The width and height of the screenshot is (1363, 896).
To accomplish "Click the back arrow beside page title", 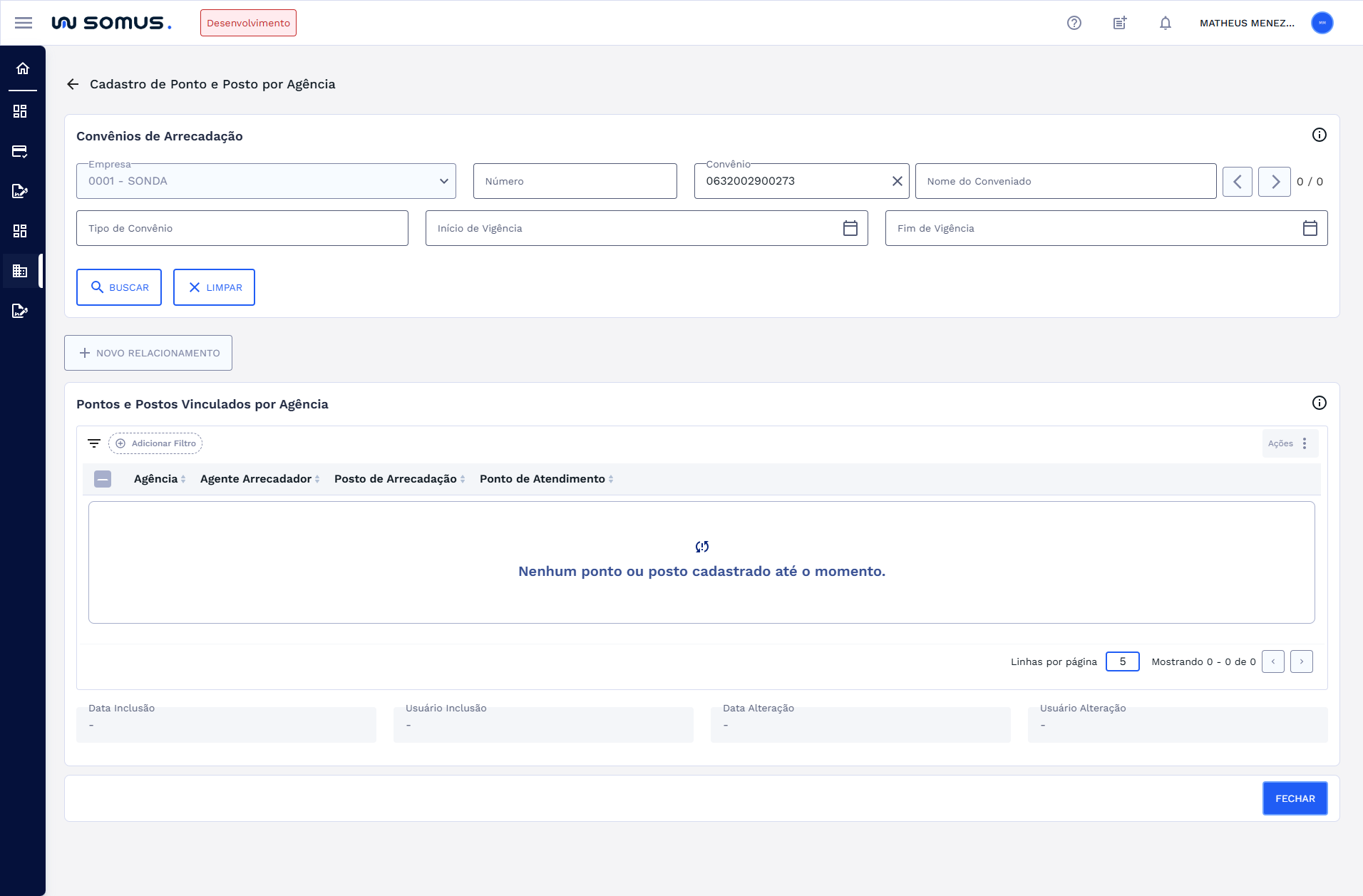I will tap(73, 84).
